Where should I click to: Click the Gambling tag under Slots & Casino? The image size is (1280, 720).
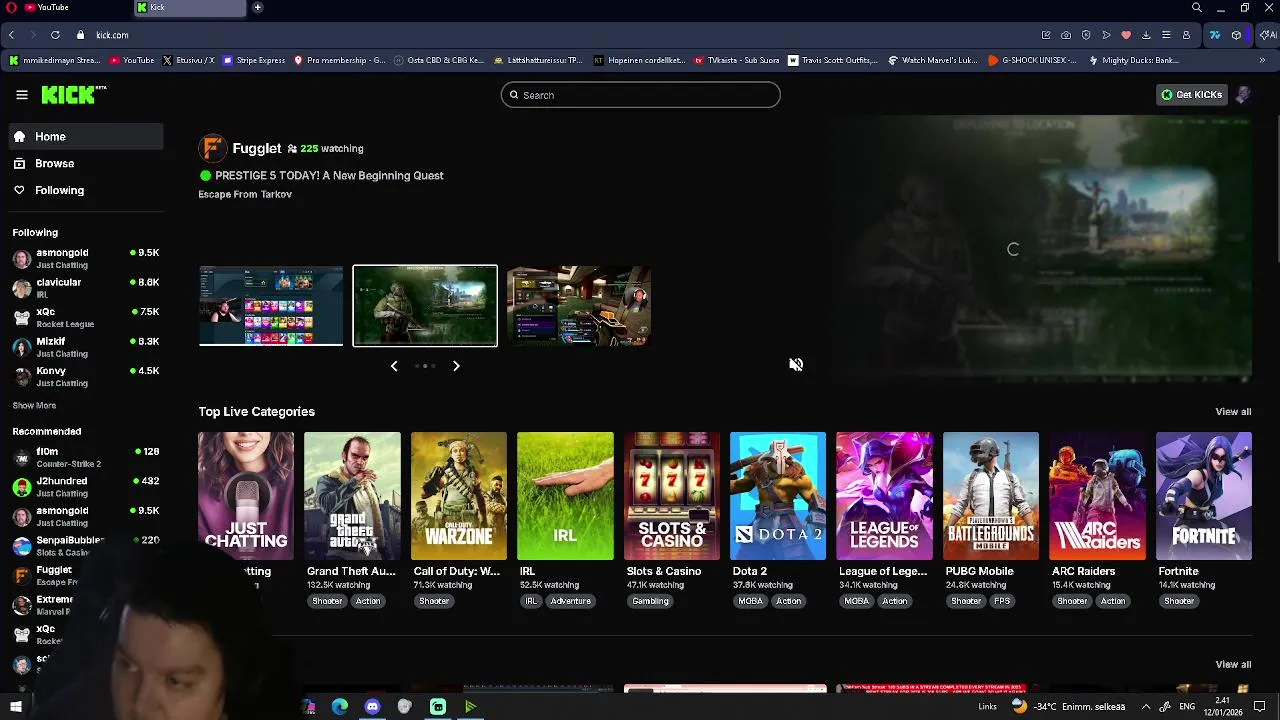(650, 601)
